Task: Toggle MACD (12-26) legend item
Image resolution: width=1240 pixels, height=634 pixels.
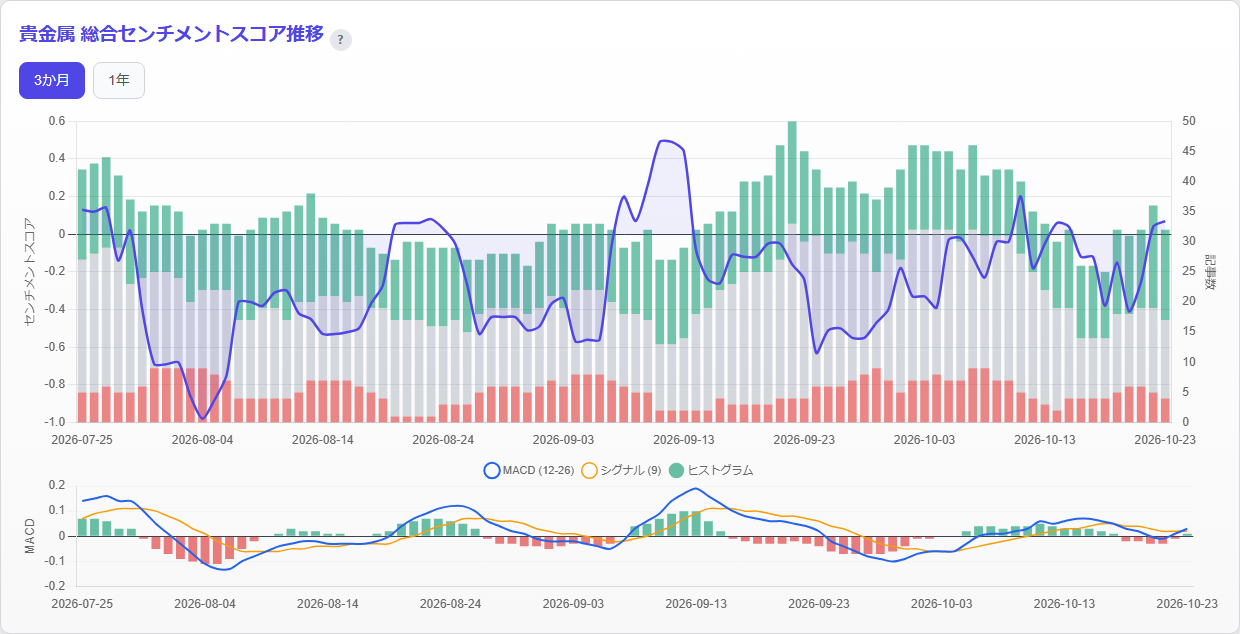Action: 529,470
